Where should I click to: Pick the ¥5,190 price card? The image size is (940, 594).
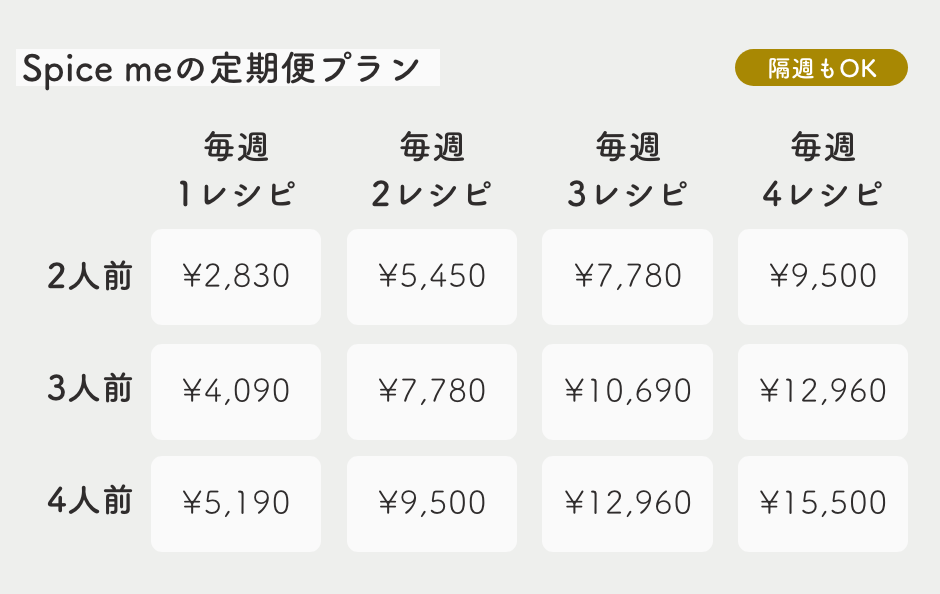pyautogui.click(x=236, y=503)
